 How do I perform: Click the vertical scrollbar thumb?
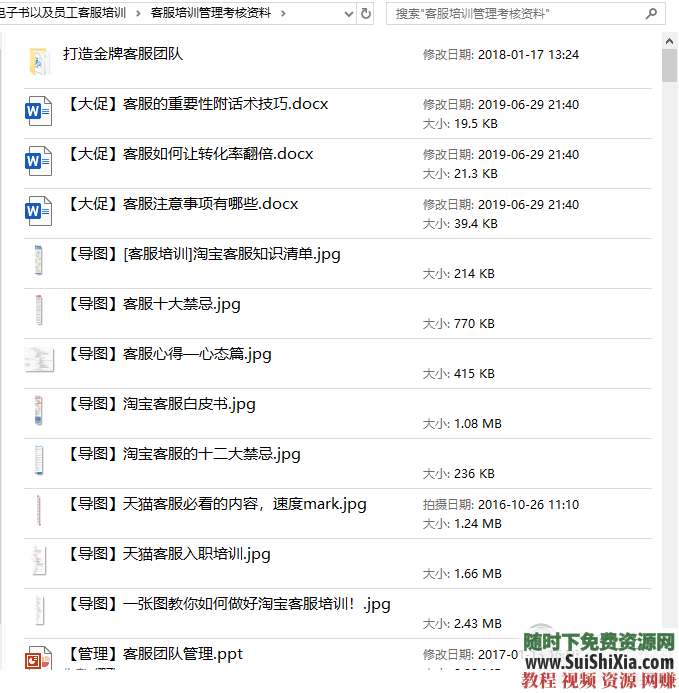(669, 66)
